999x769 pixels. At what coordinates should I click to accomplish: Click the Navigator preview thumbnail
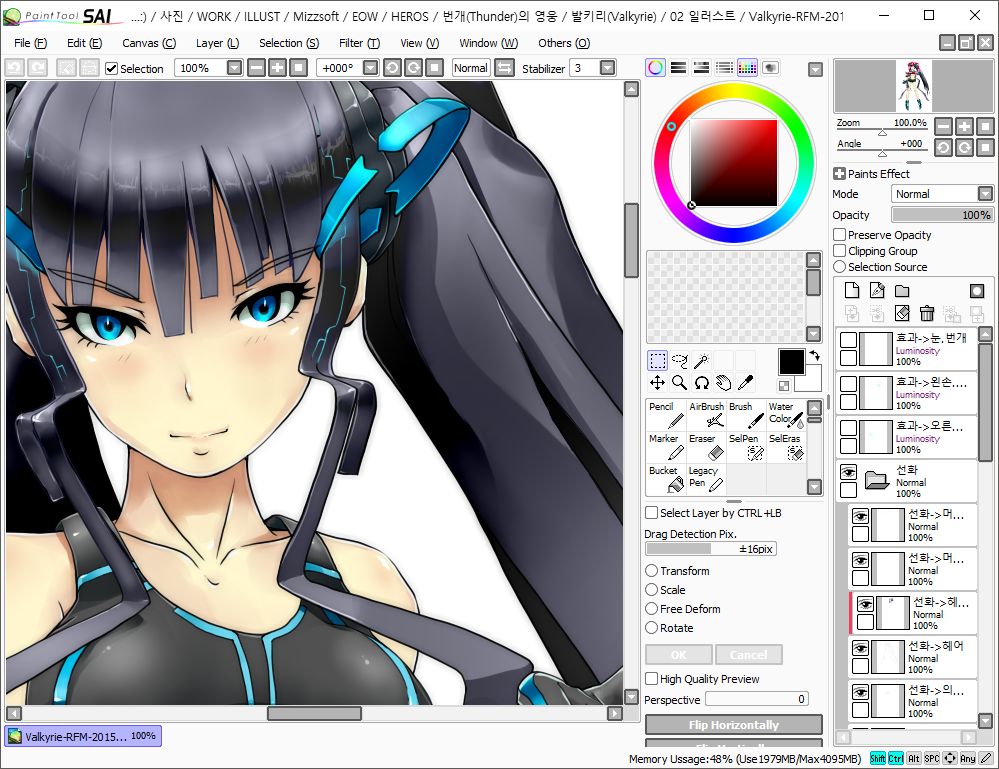914,86
